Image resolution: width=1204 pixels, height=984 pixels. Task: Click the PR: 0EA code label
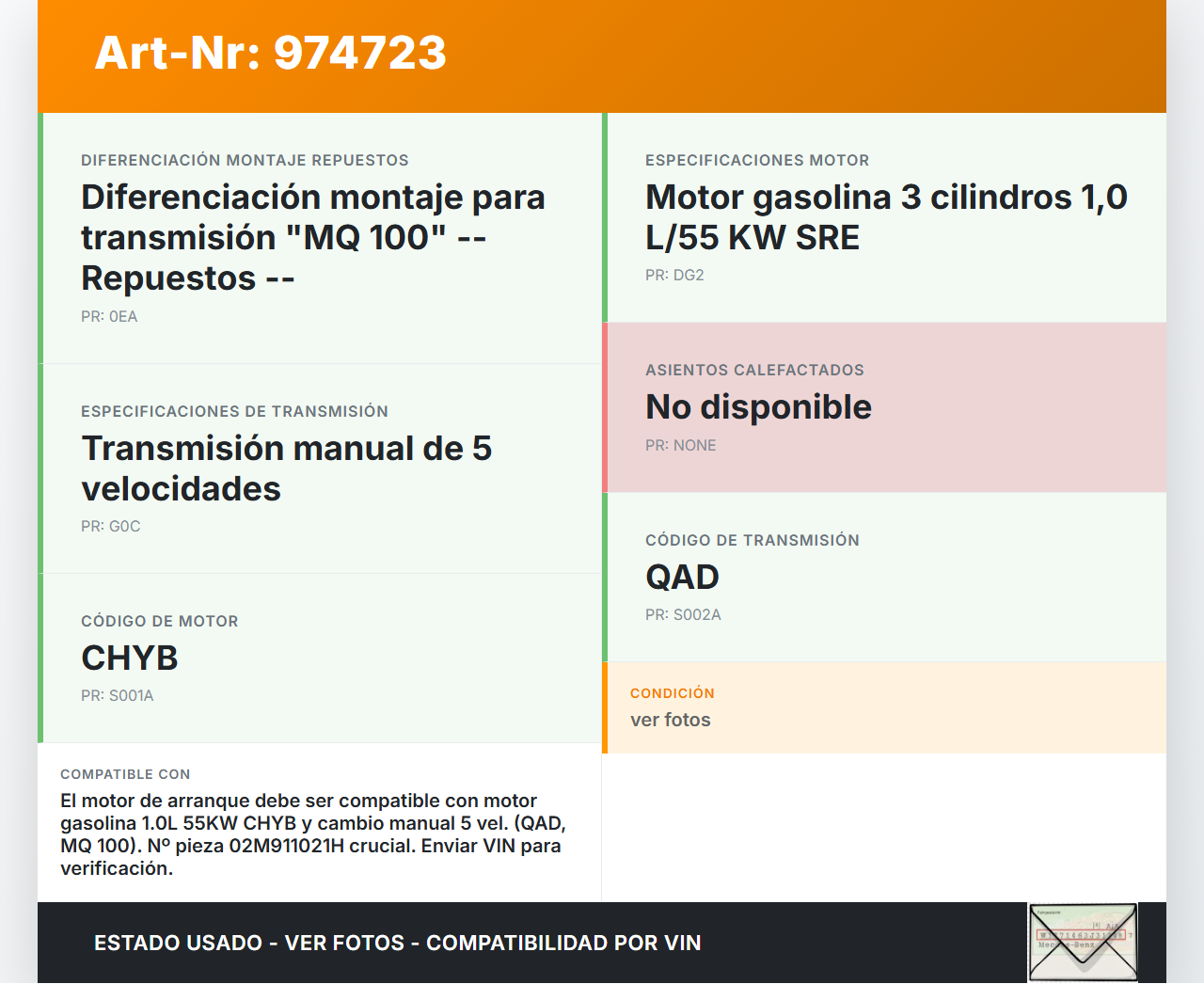coord(109,317)
